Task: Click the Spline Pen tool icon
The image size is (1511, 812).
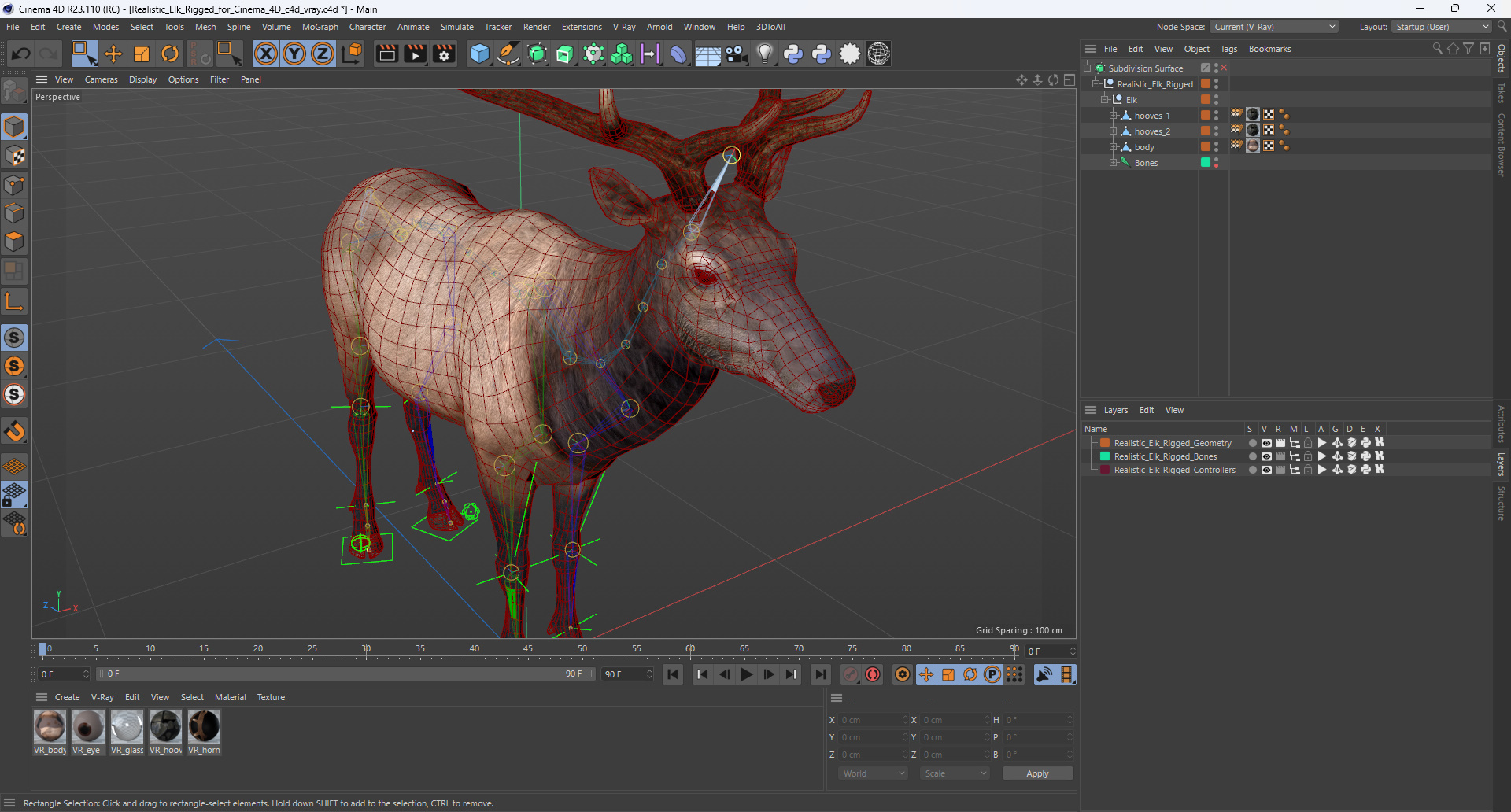Action: (508, 54)
